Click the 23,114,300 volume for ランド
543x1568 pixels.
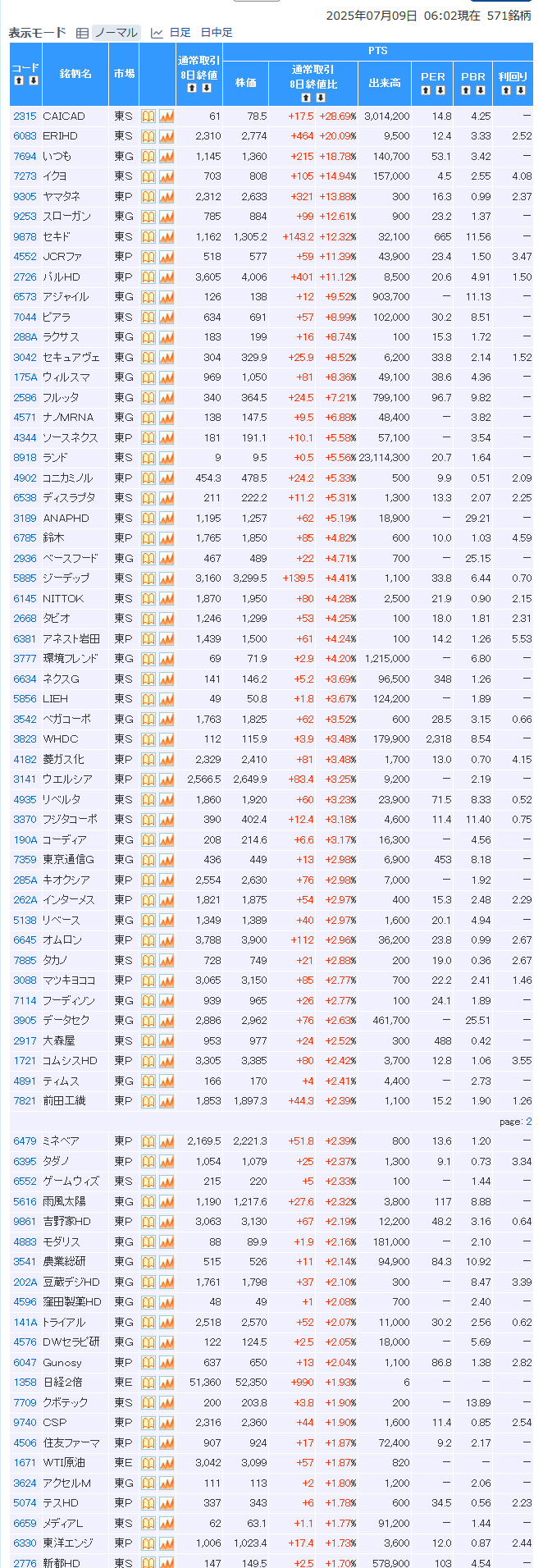(x=385, y=458)
